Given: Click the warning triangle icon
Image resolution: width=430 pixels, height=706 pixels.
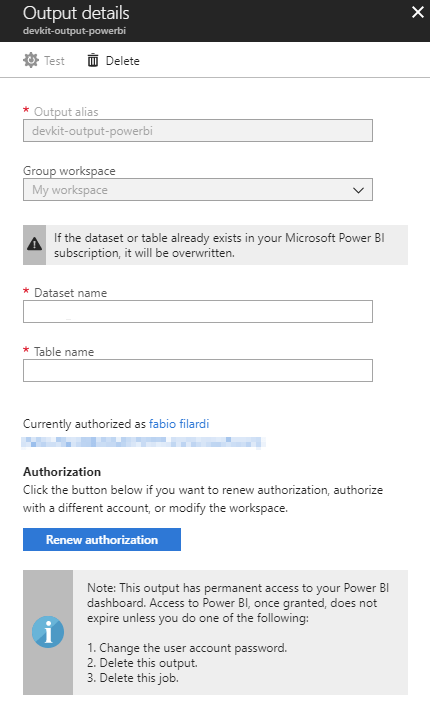Looking at the screenshot, I should 35,244.
